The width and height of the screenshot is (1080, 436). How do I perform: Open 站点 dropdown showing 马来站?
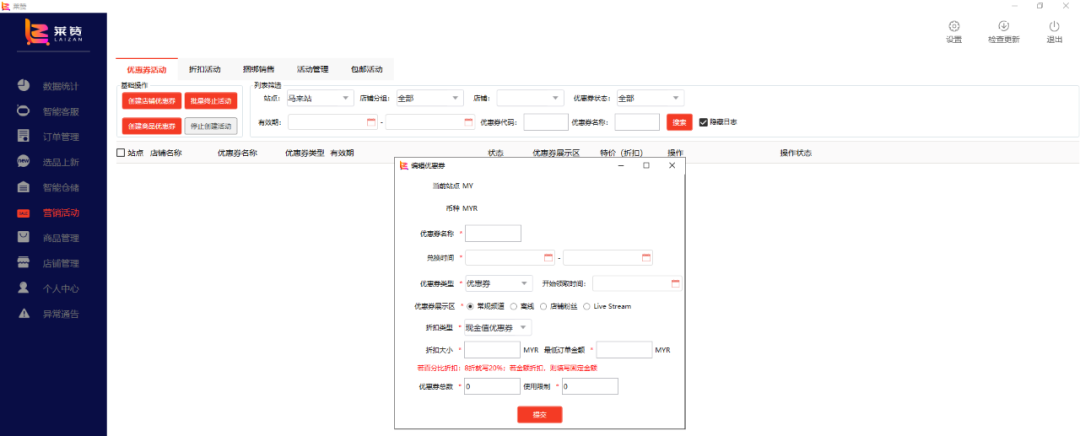coord(319,98)
